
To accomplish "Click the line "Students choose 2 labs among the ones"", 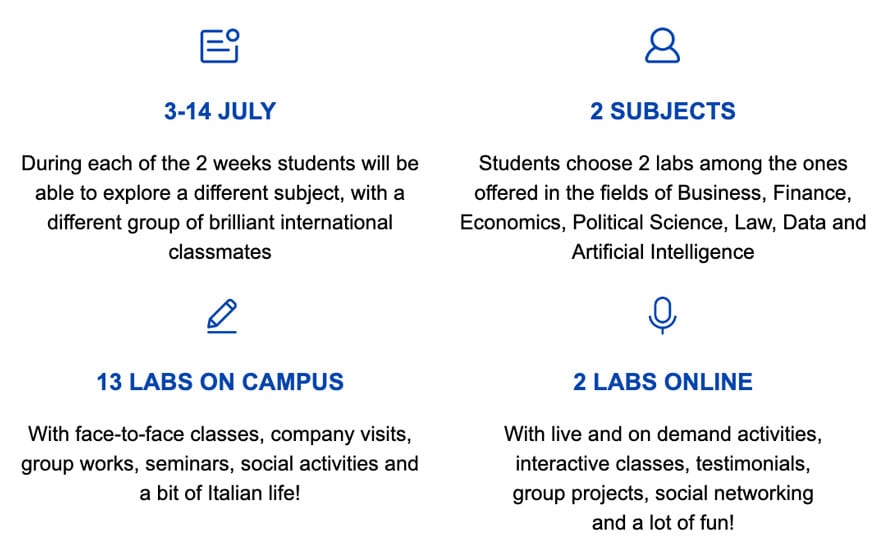I will (662, 163).
